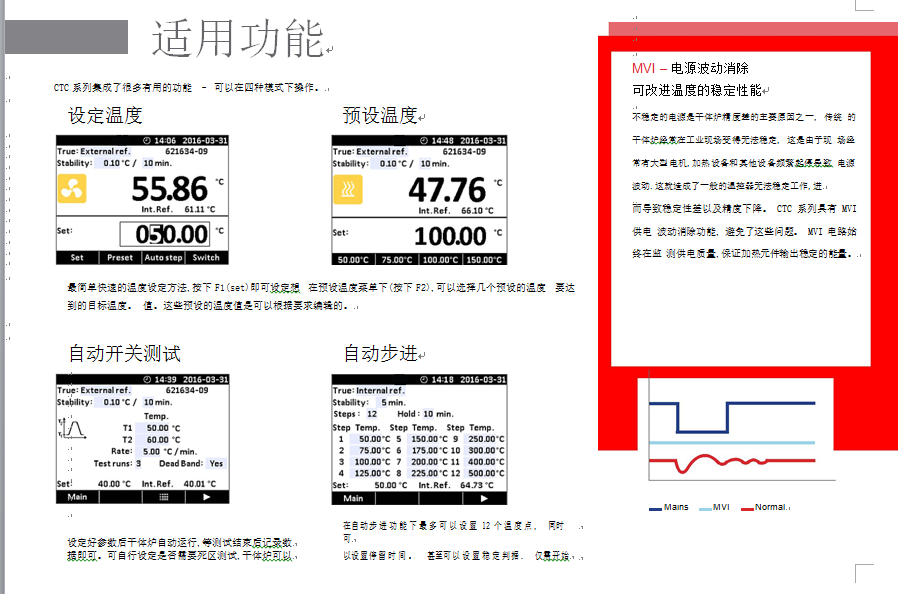Click the red Normal legend swatch

tap(747, 508)
